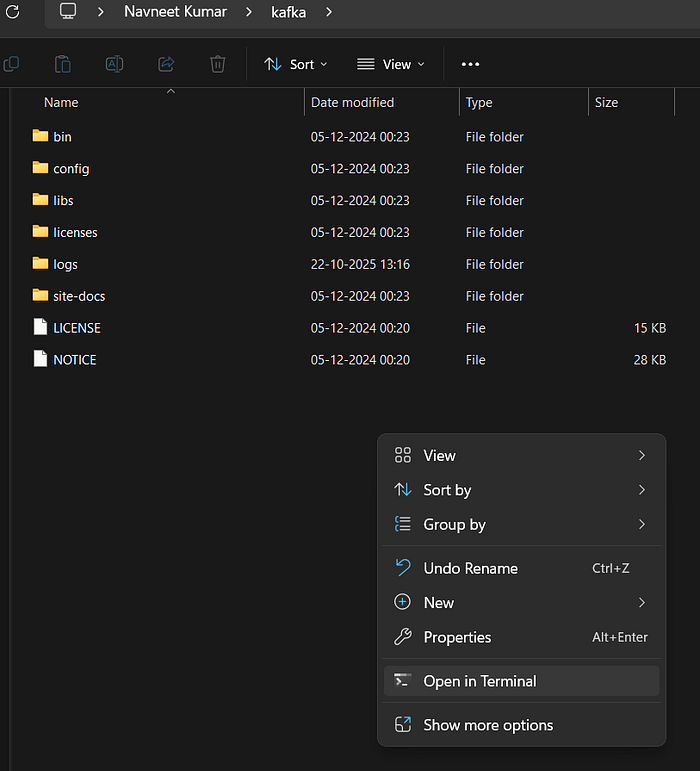Viewport: 700px width, 771px height.
Task: Open the See more ellipsis menu
Action: [470, 64]
